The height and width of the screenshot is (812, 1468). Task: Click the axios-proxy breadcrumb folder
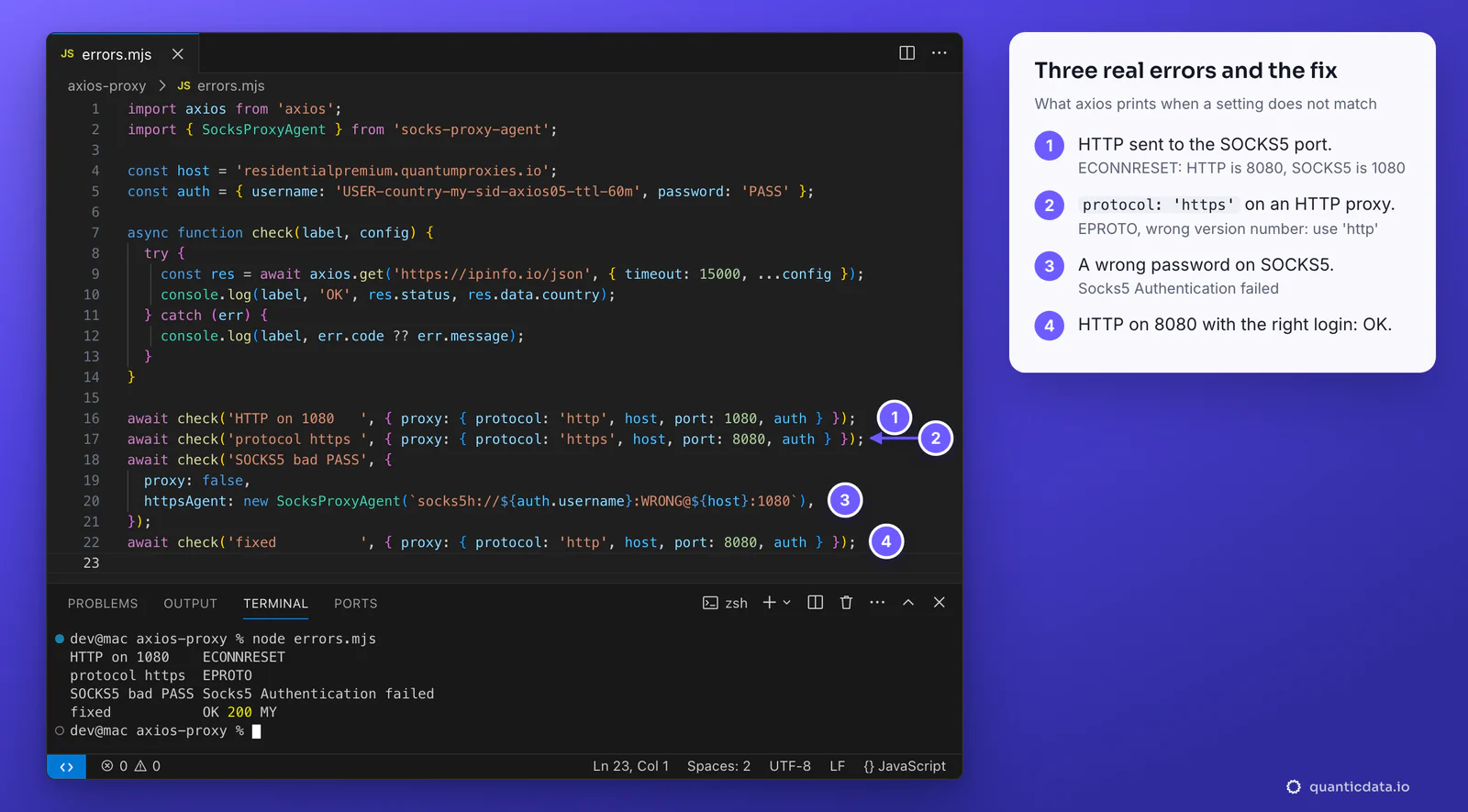coord(106,85)
